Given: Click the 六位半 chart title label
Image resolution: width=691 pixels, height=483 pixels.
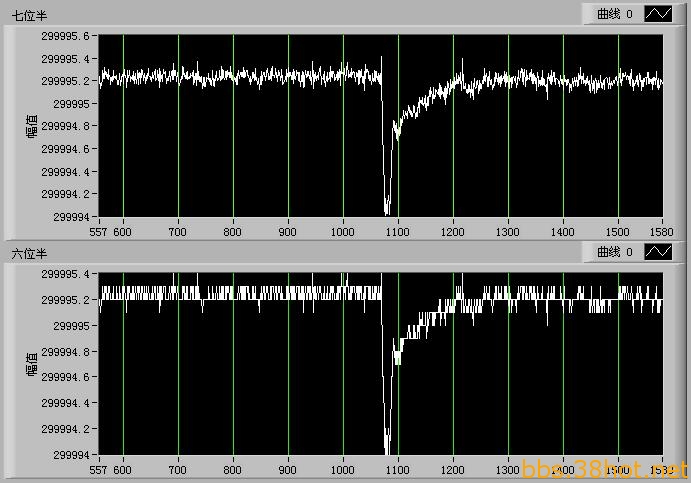Looking at the screenshot, I should [x=29, y=254].
